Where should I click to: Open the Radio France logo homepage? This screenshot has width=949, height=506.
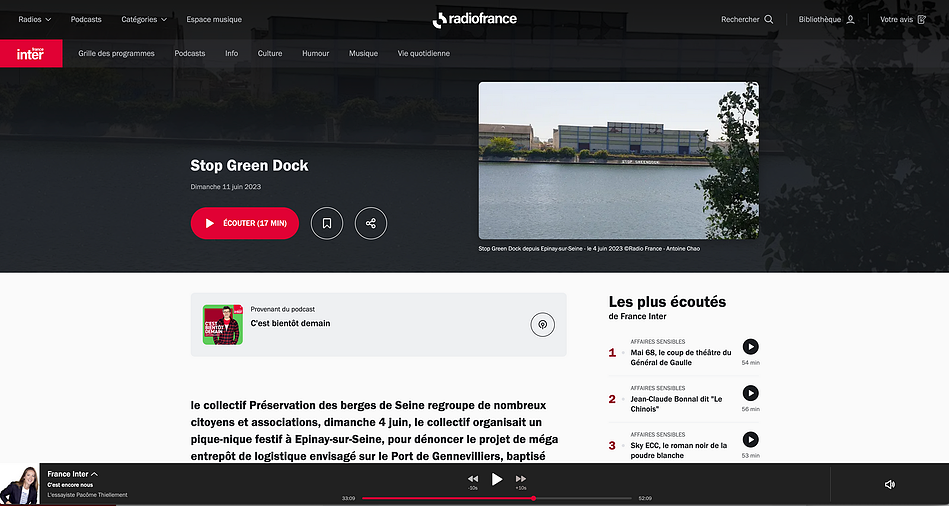tap(474, 19)
